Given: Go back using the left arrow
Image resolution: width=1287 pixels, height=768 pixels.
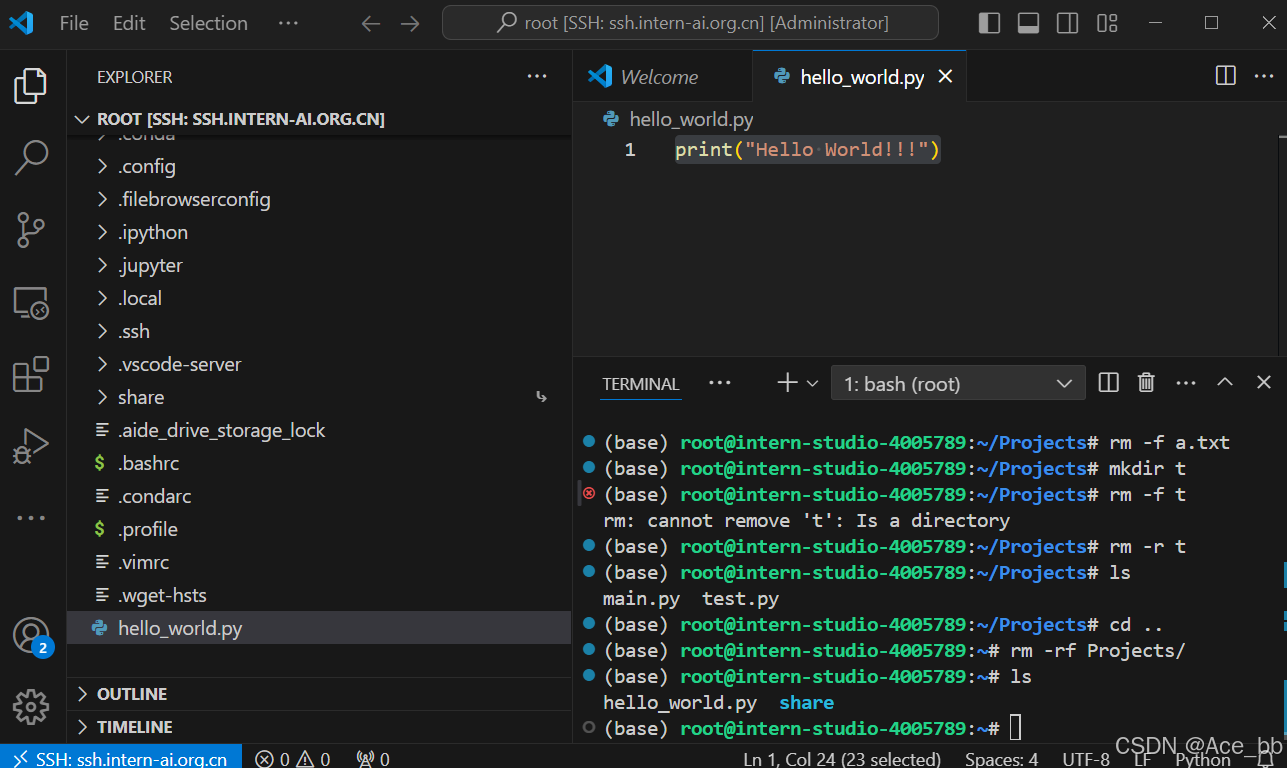Looking at the screenshot, I should pos(371,23).
